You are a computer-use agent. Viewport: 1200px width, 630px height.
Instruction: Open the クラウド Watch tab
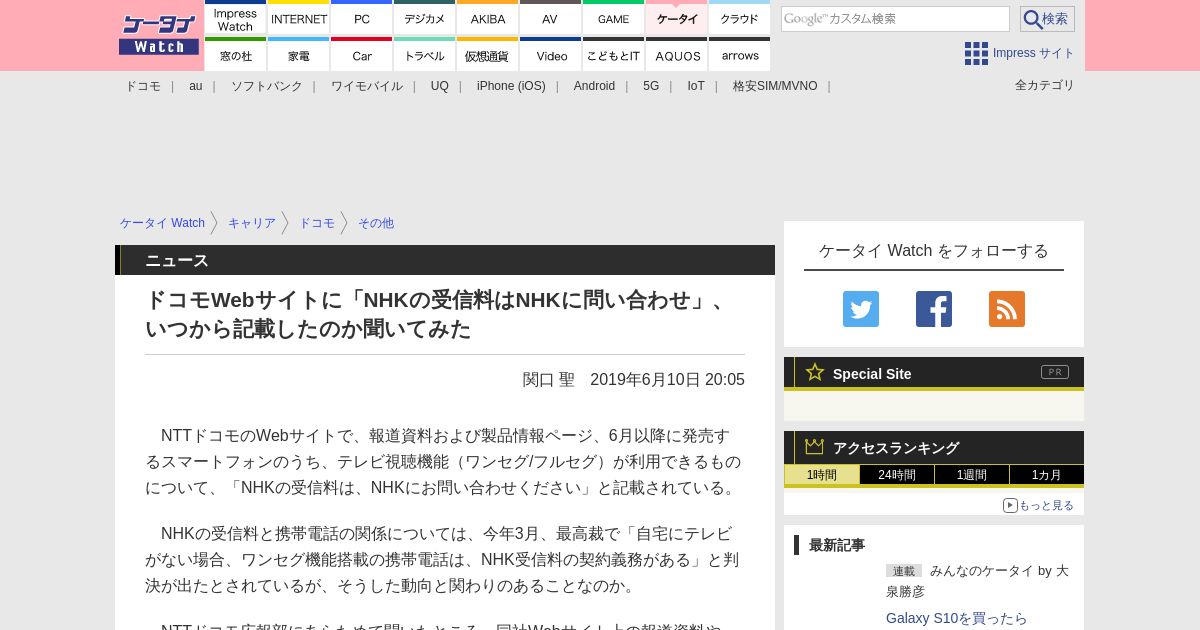(x=740, y=19)
